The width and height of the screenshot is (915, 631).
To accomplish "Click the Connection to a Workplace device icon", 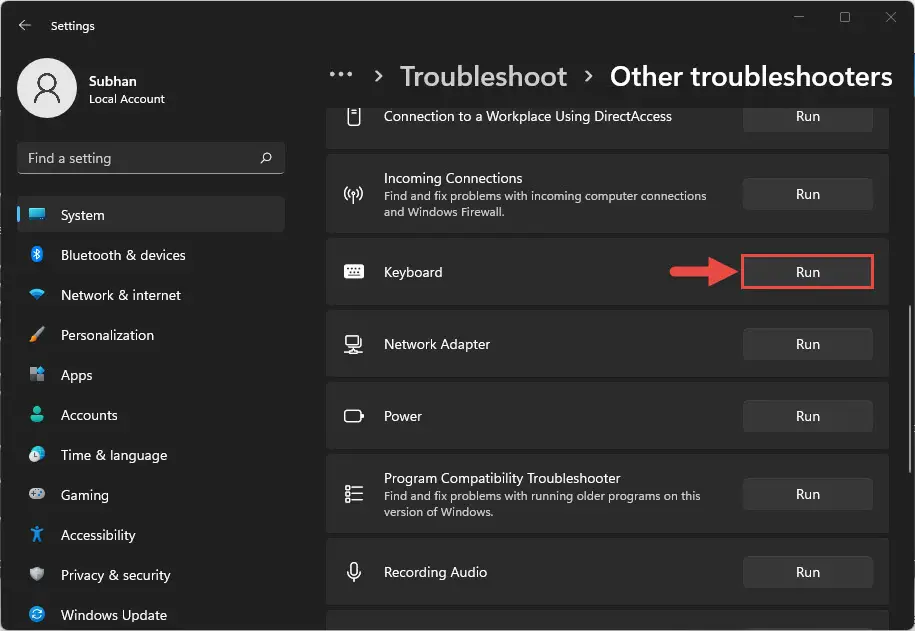I will [353, 116].
